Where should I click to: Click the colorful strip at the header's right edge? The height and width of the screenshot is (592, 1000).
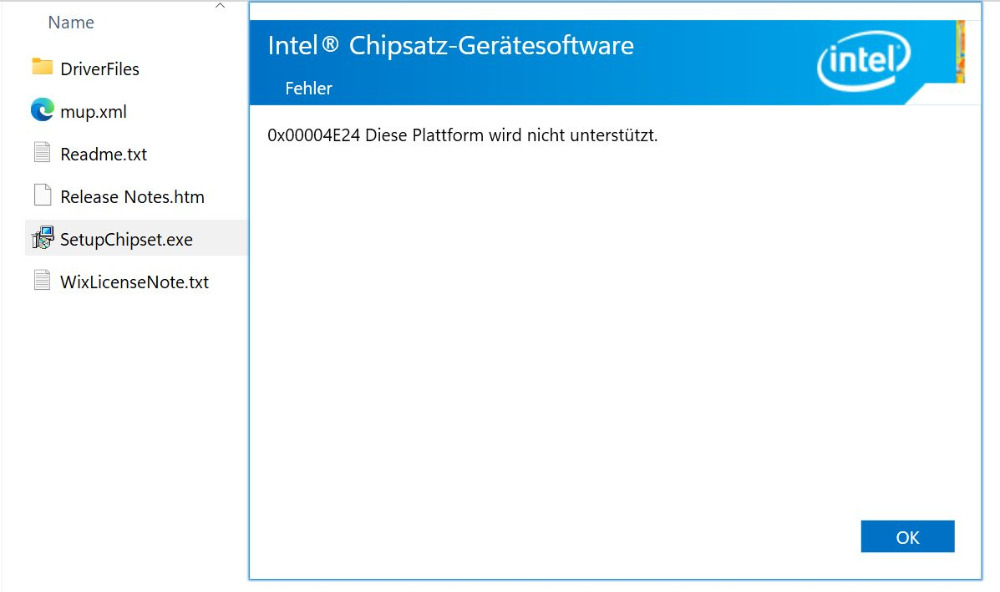click(x=961, y=52)
